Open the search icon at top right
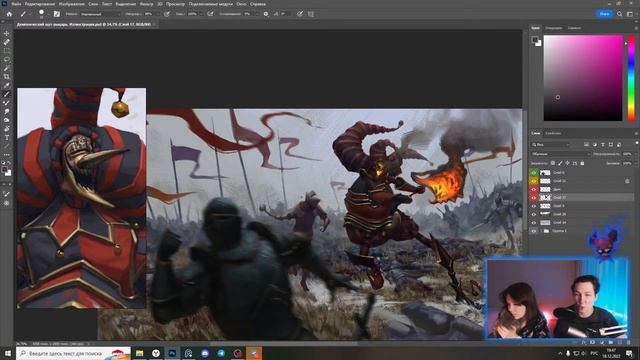 [619, 14]
